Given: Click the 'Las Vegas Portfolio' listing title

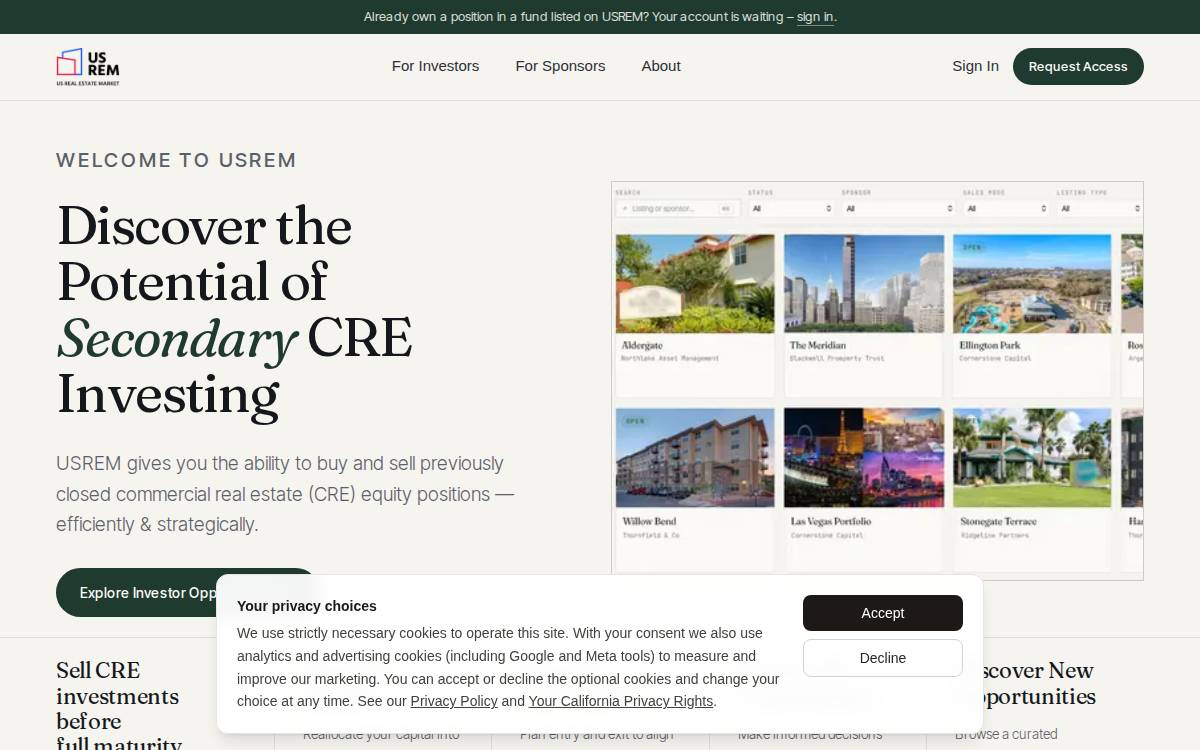Looking at the screenshot, I should click(831, 521).
